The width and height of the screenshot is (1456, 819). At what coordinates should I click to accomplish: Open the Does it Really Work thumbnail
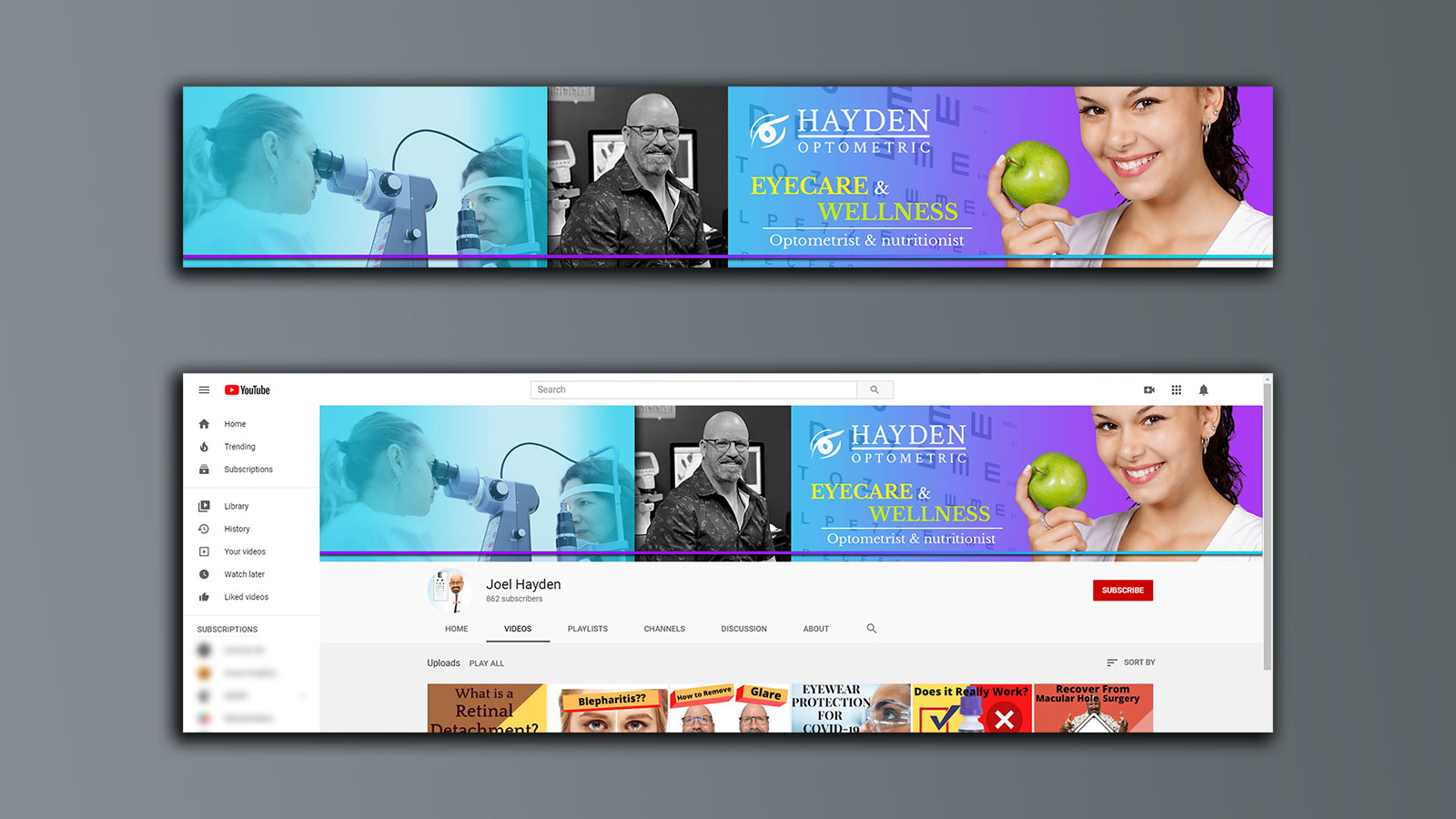click(972, 708)
